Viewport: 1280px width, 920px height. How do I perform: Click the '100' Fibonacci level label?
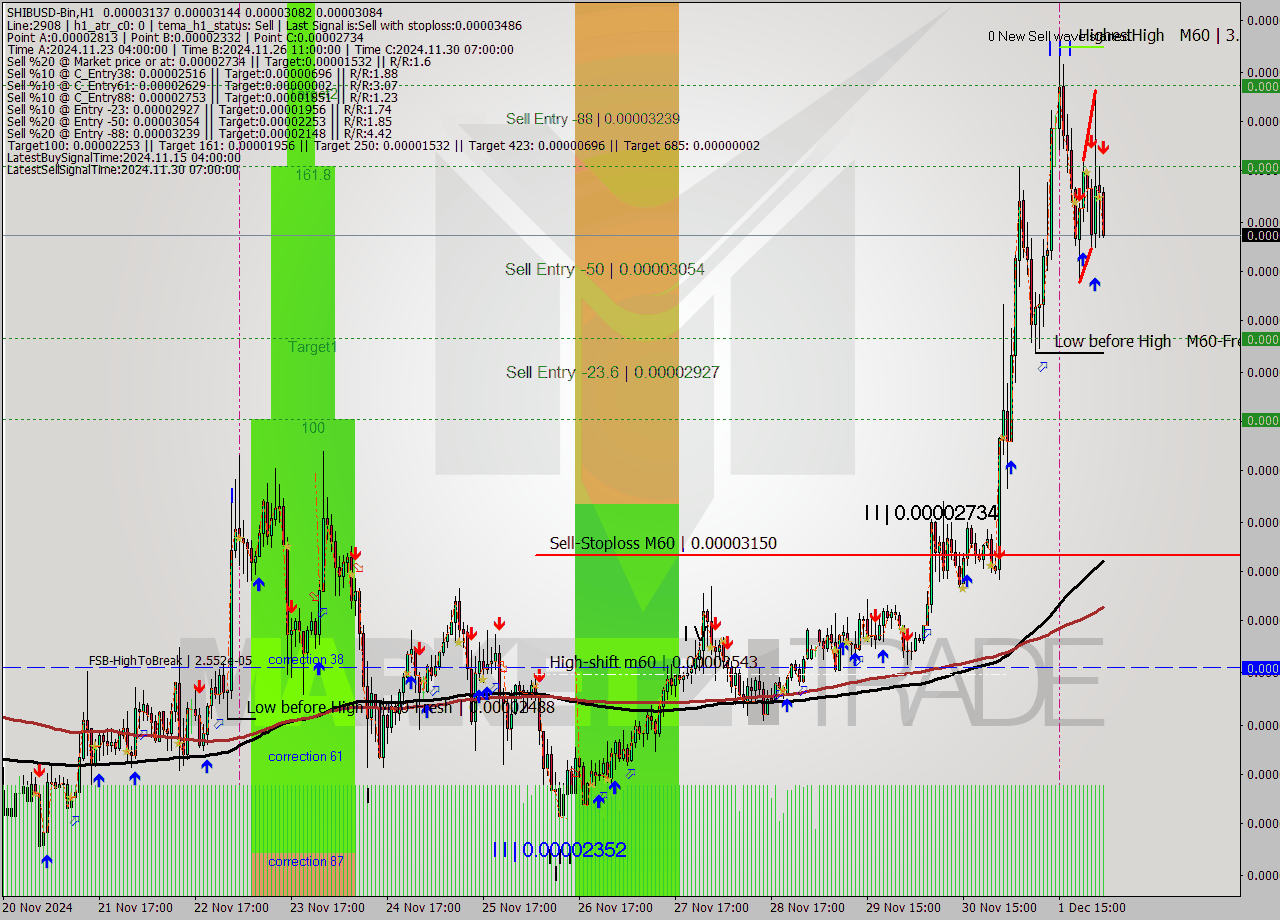click(x=313, y=428)
